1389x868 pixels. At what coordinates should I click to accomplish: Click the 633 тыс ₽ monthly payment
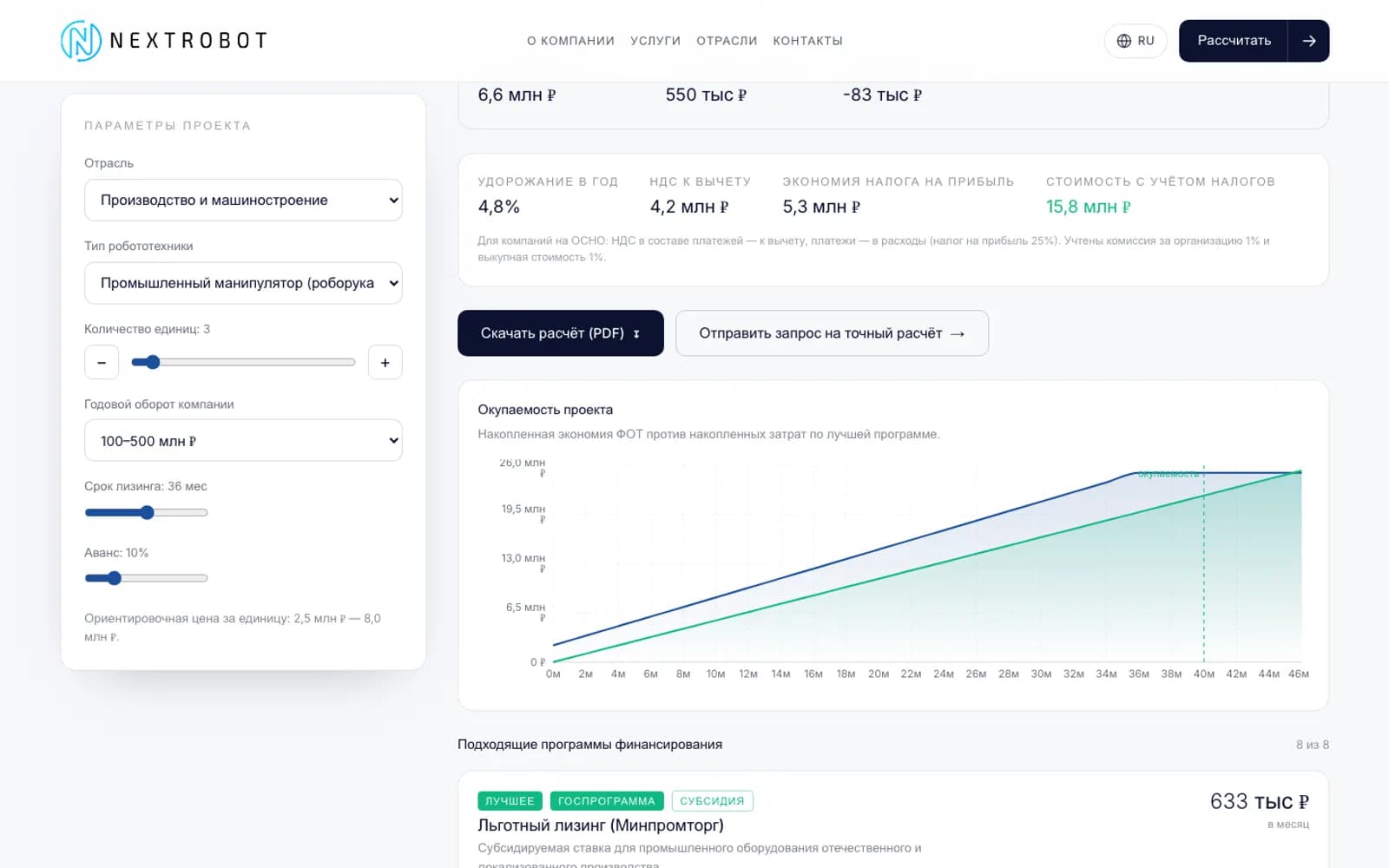click(x=1259, y=801)
